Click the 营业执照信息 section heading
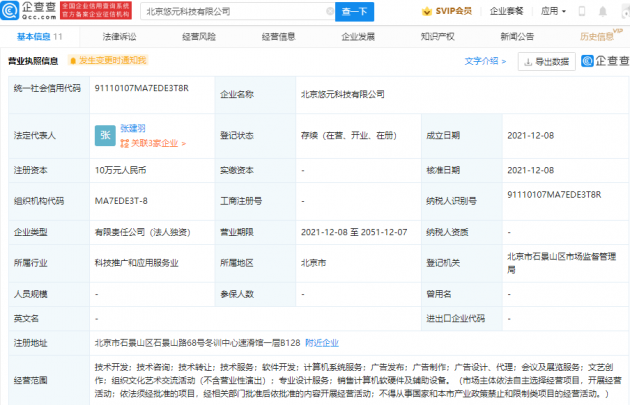The height and width of the screenshot is (405, 630). 33,61
